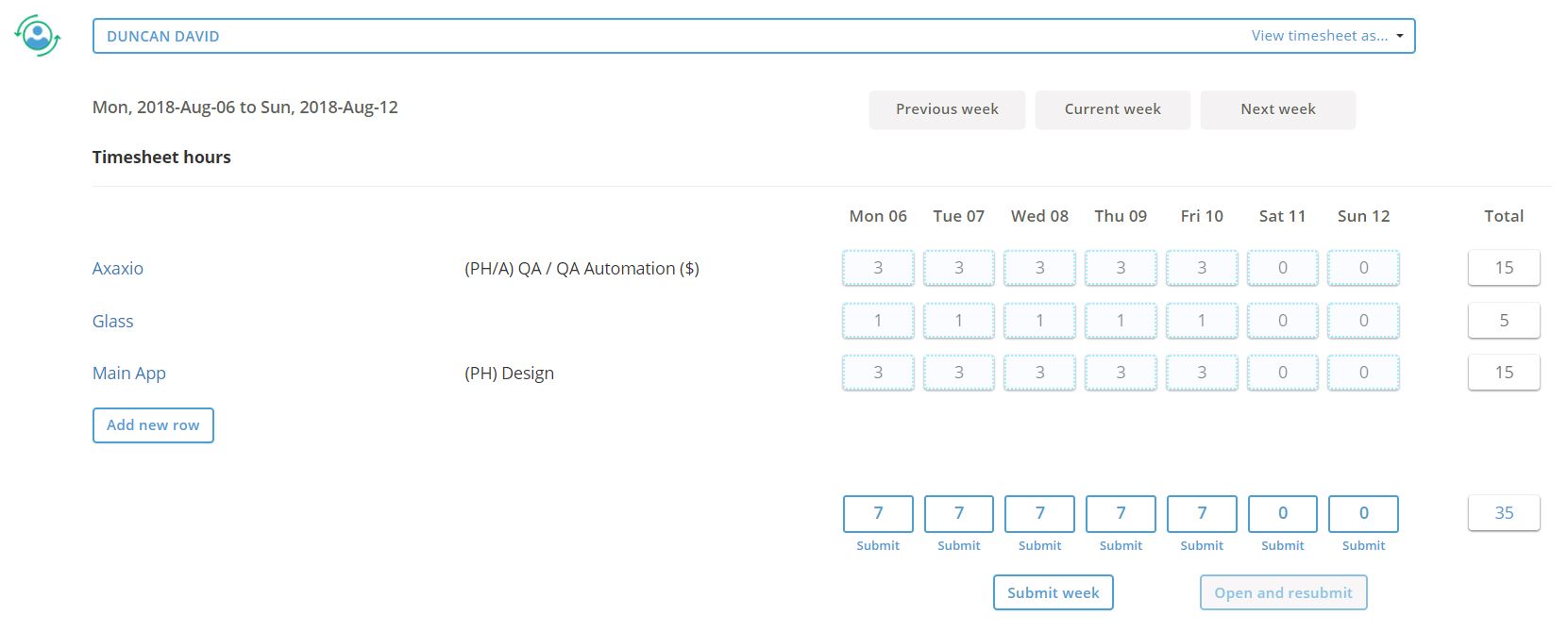Click the week date range text

click(x=245, y=108)
